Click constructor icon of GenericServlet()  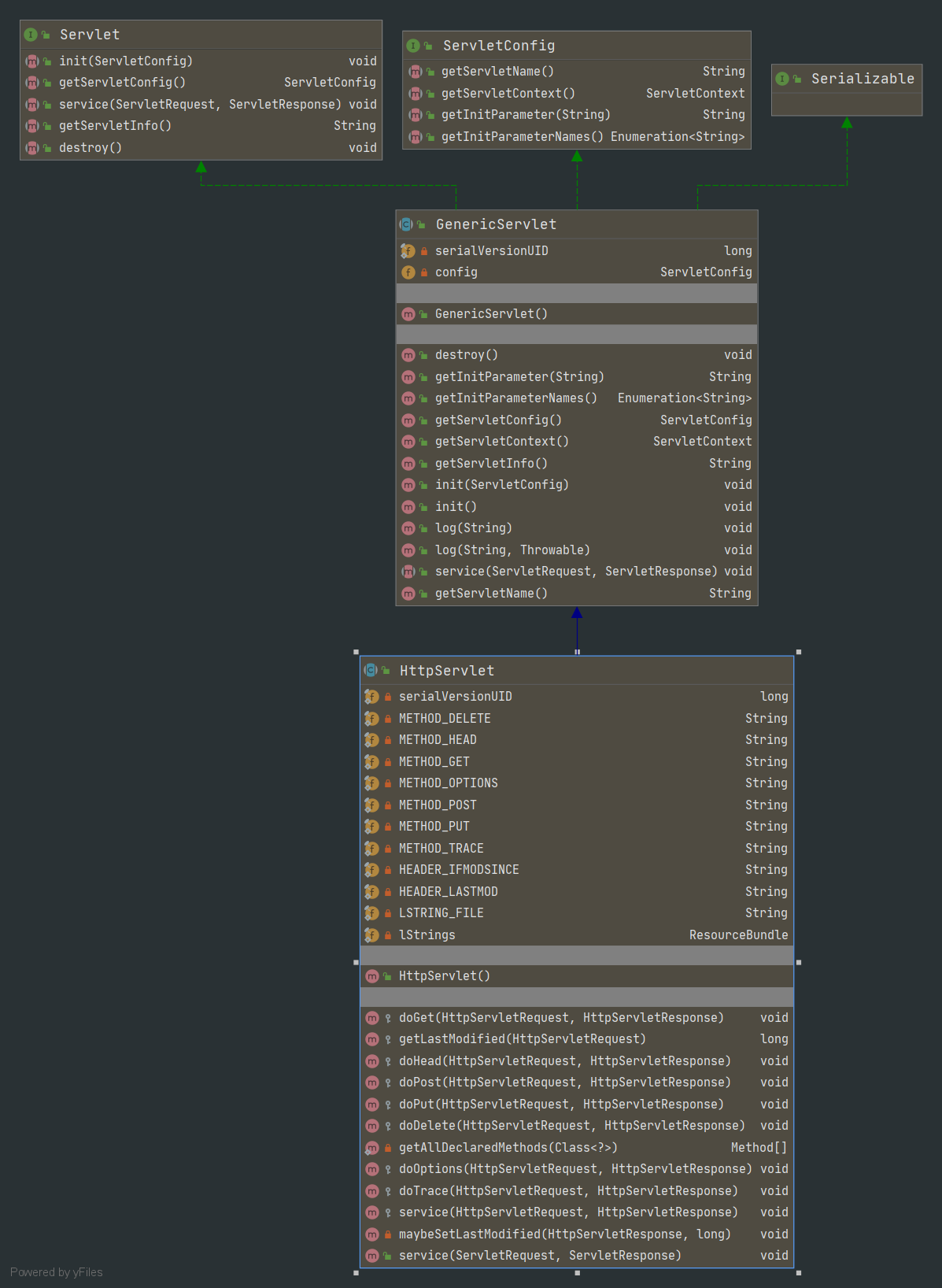tap(408, 314)
